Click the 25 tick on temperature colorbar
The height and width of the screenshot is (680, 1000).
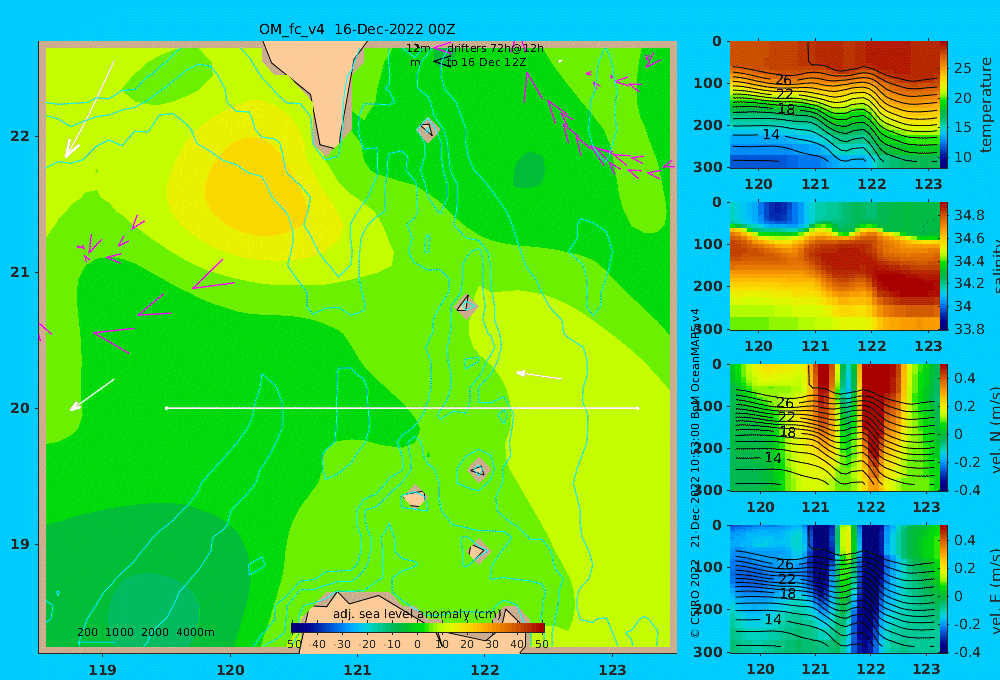click(962, 68)
